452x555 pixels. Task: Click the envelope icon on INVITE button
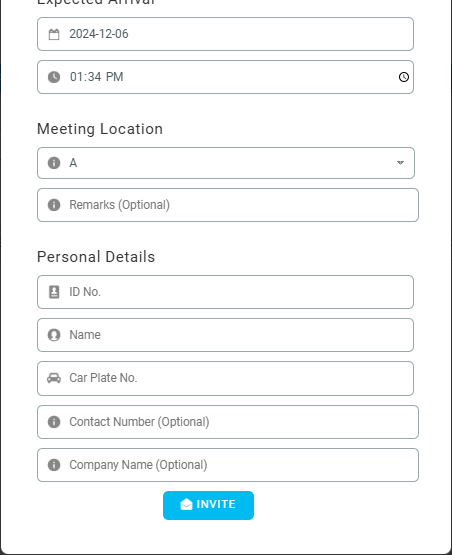[186, 504]
